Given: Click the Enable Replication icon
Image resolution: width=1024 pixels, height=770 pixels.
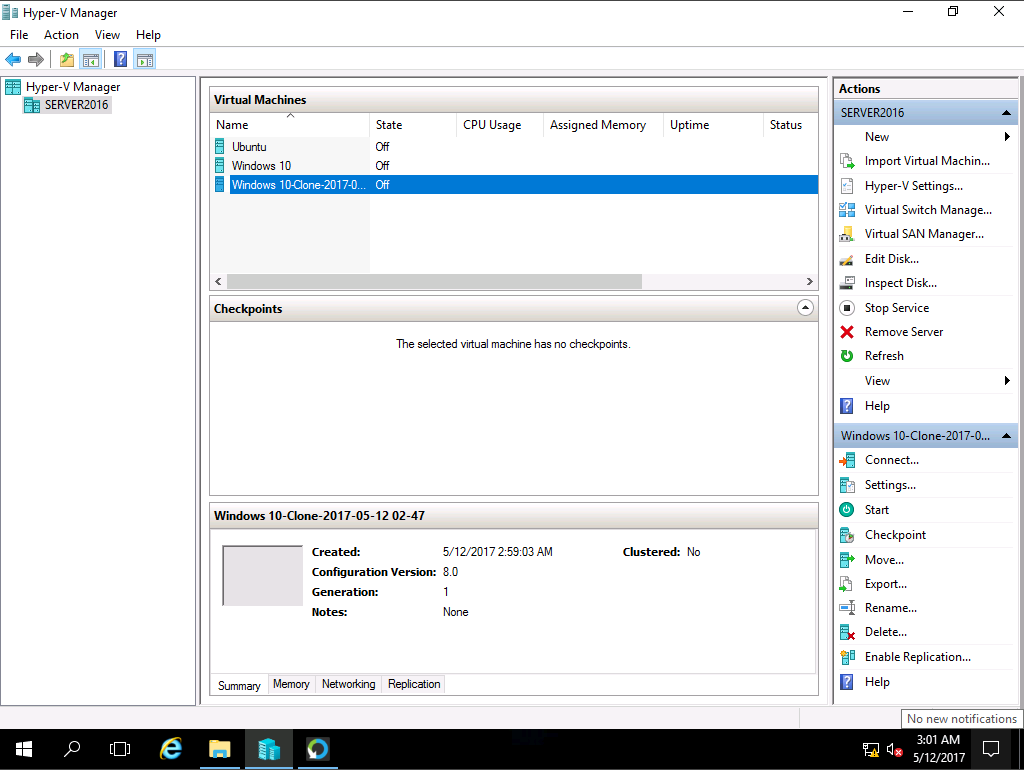Looking at the screenshot, I should 847,657.
